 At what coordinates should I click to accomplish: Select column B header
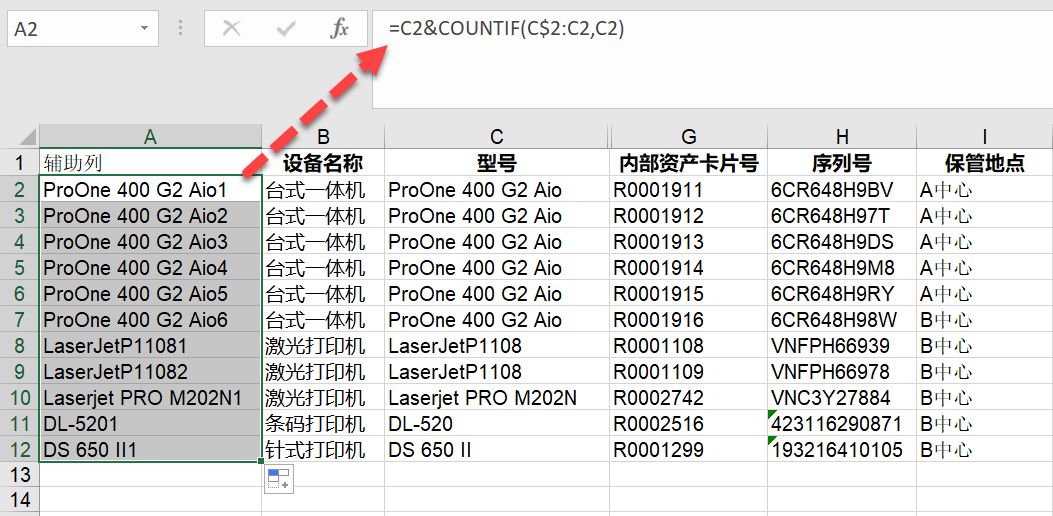pyautogui.click(x=323, y=136)
